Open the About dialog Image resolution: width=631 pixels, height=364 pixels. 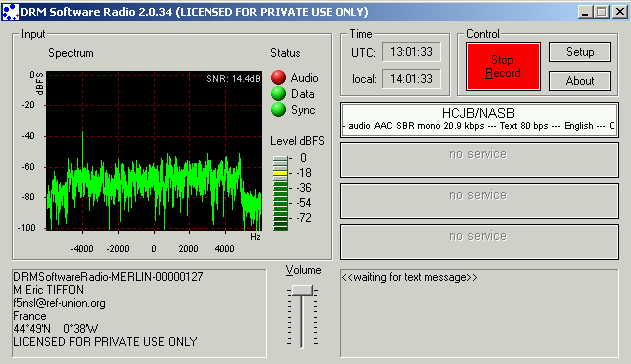point(580,81)
